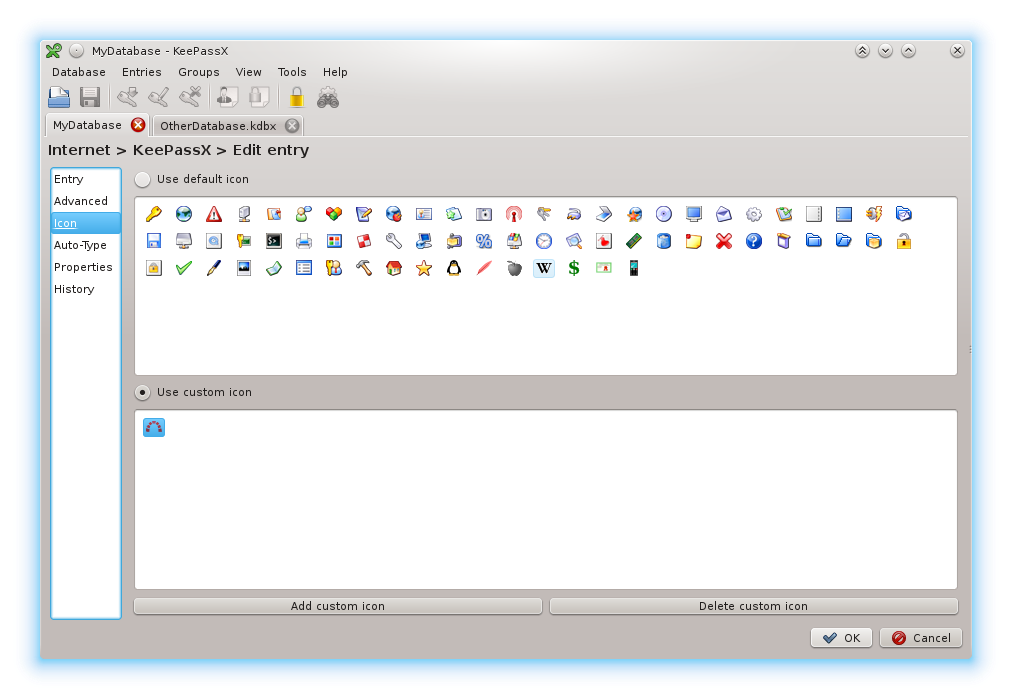Choose the Tux penguin icon
This screenshot has width=1012, height=699.
454,268
